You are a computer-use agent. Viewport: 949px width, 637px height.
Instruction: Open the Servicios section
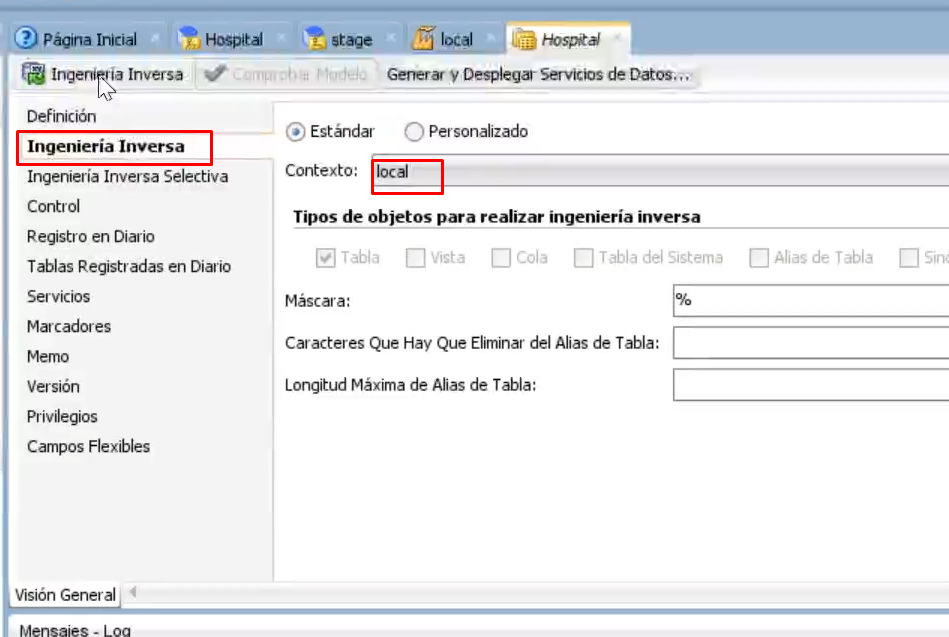point(58,296)
